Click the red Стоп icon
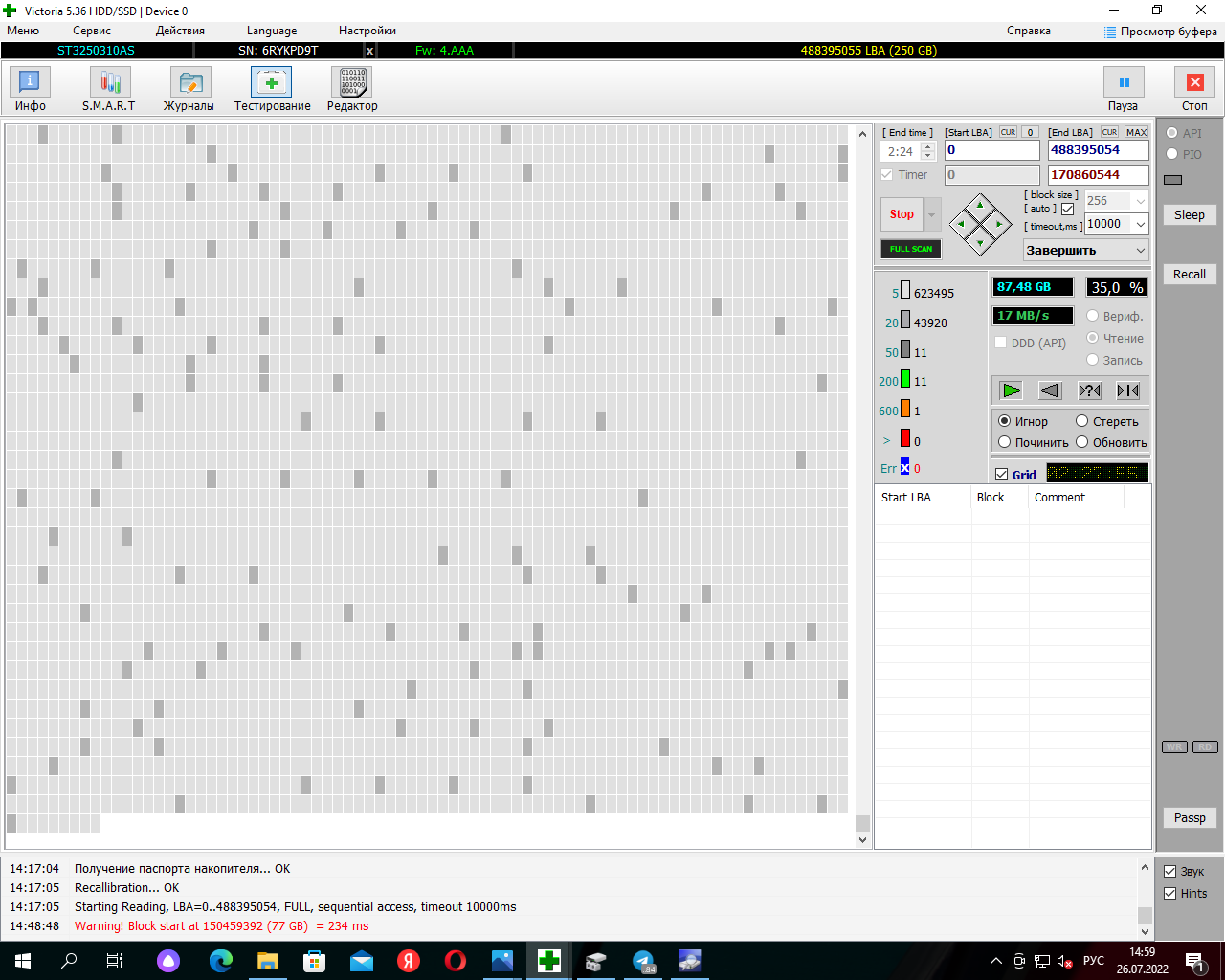This screenshot has width=1225, height=980. click(1194, 82)
